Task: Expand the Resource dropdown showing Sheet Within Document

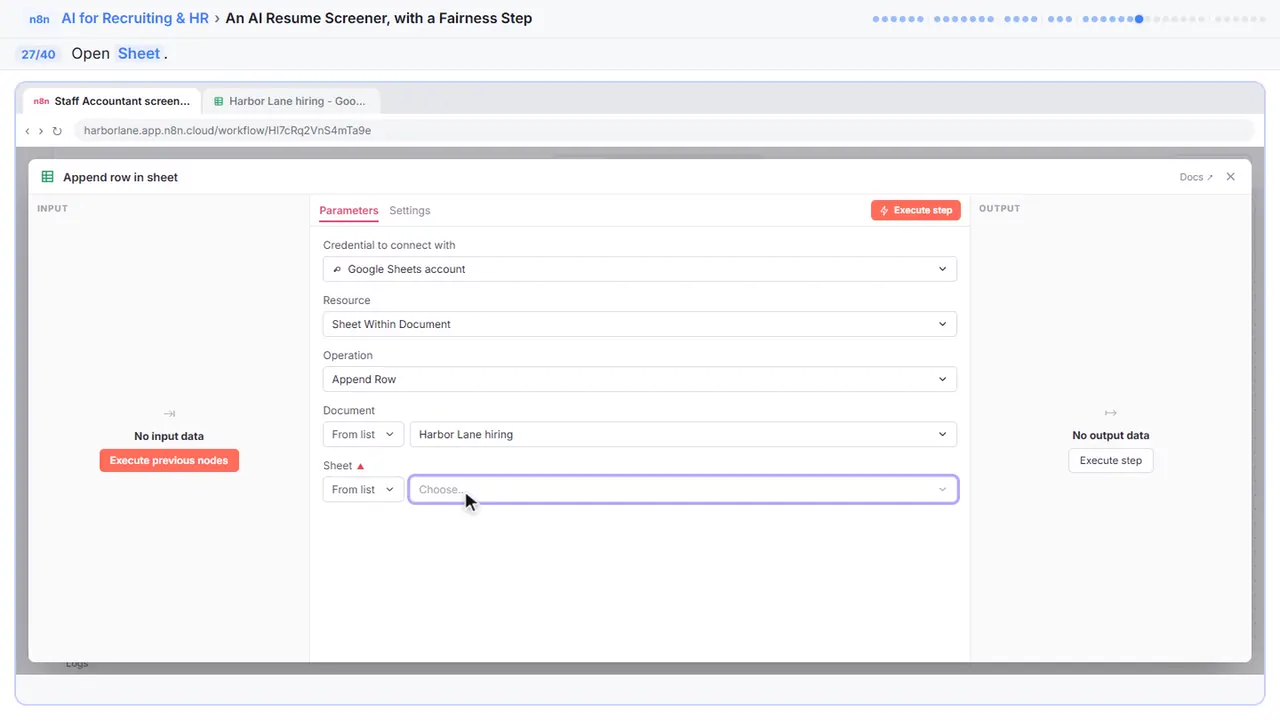Action: pos(640,324)
